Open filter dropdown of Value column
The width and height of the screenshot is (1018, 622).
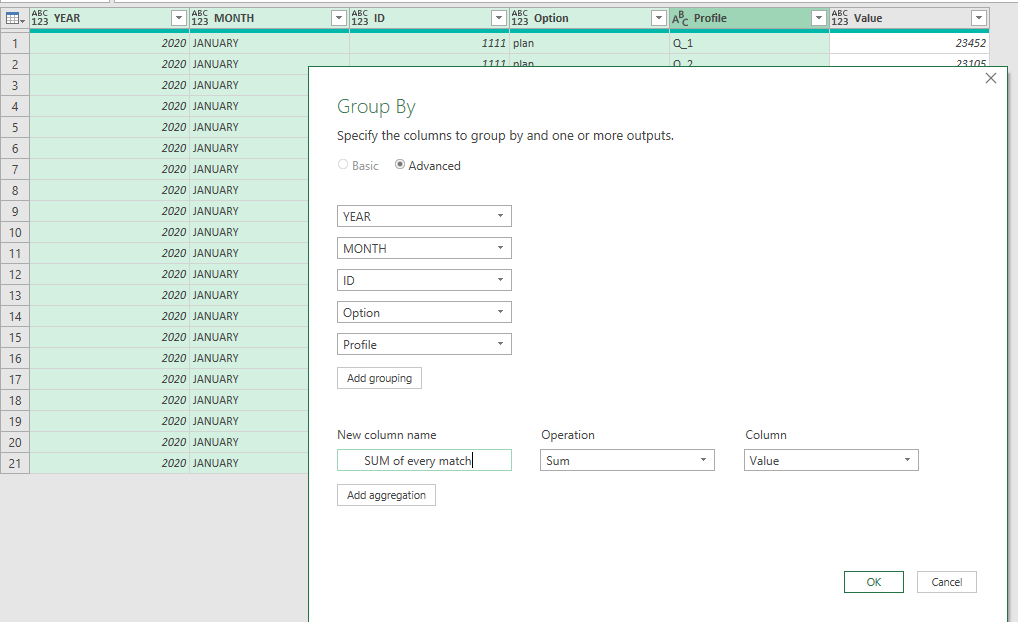[x=978, y=18]
